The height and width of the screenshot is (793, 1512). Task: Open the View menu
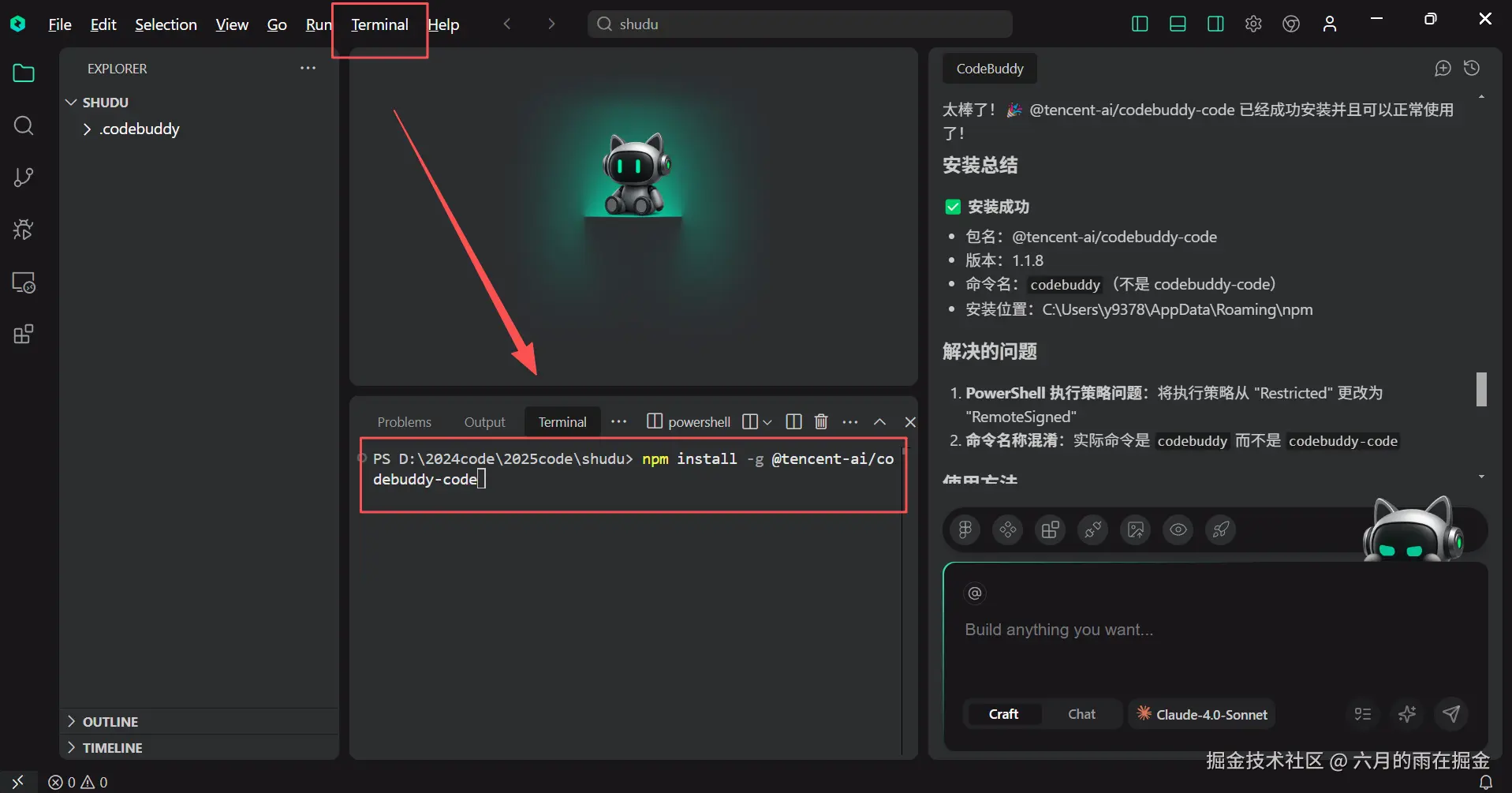(232, 24)
